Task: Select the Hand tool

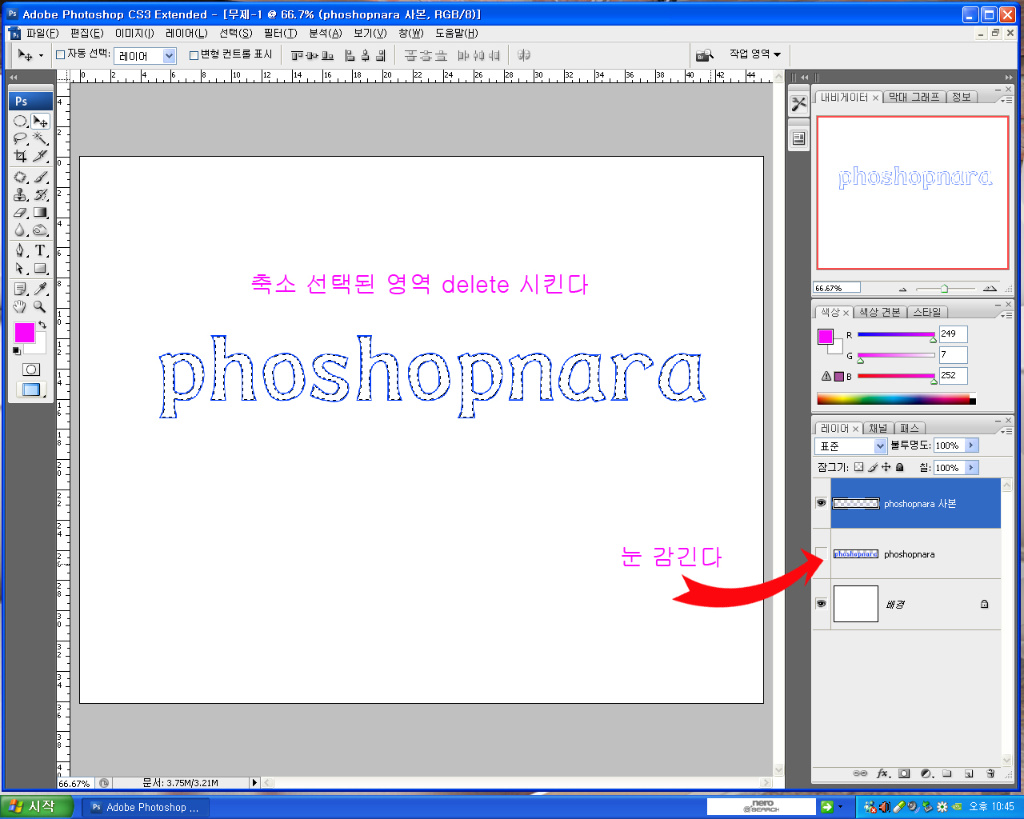Action: (x=20, y=306)
